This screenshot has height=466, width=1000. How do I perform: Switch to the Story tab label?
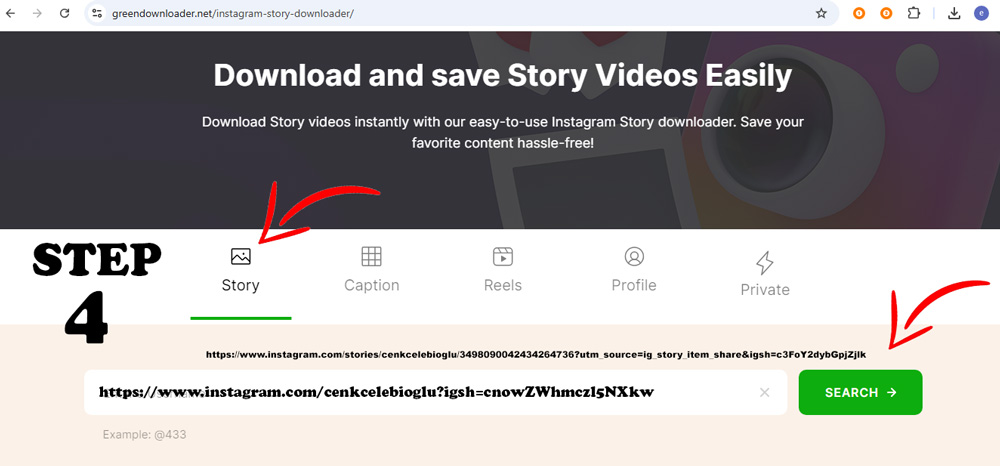(x=240, y=285)
